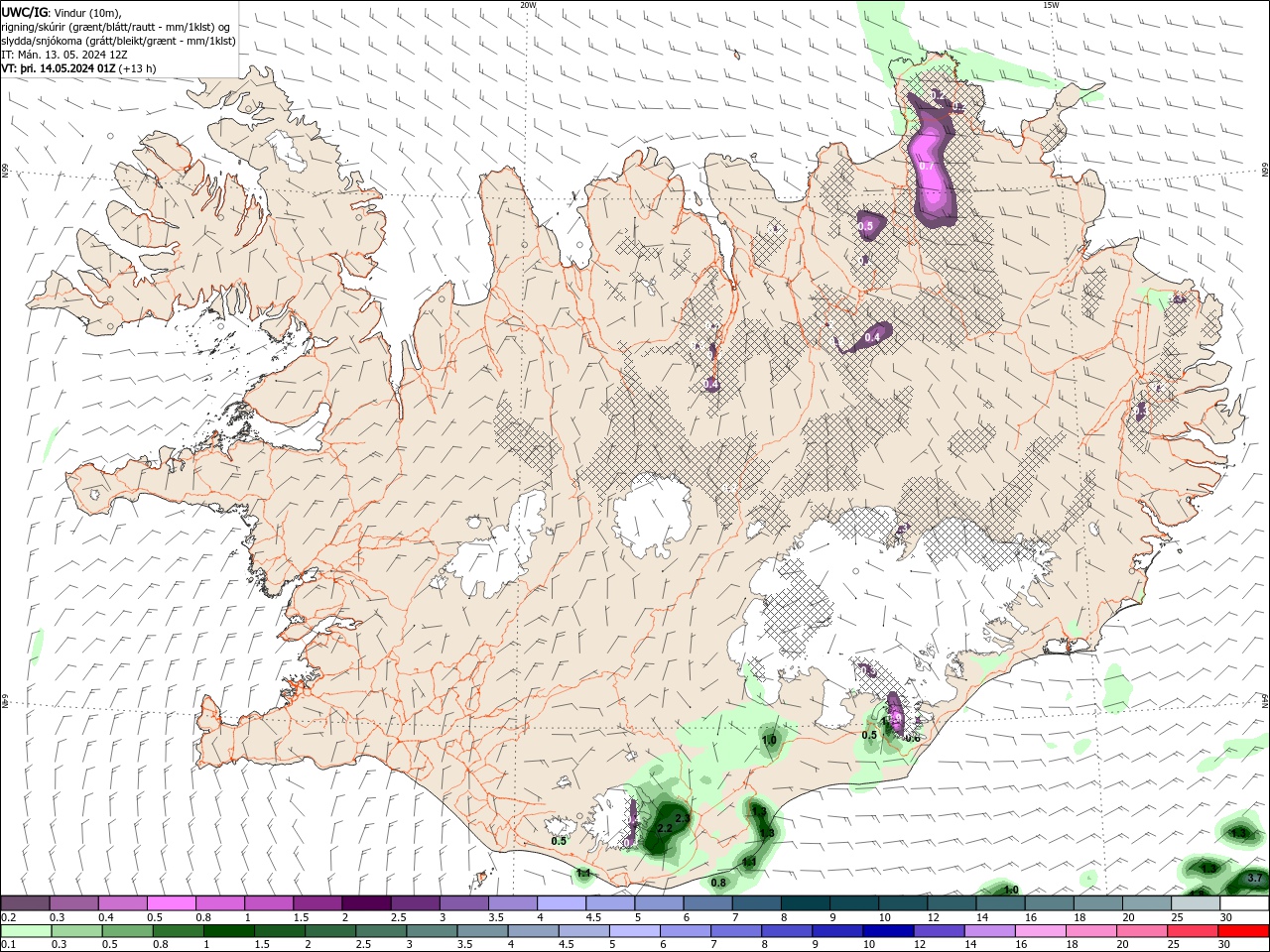Click the '2.2' rainfall value on the map

pyautogui.click(x=665, y=828)
